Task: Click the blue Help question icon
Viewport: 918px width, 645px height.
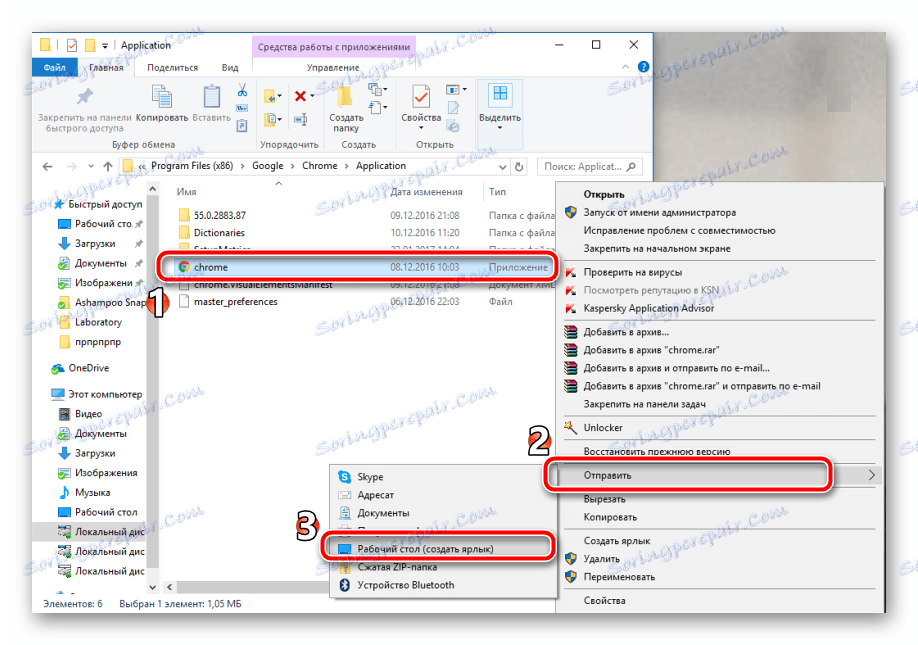Action: coord(643,67)
